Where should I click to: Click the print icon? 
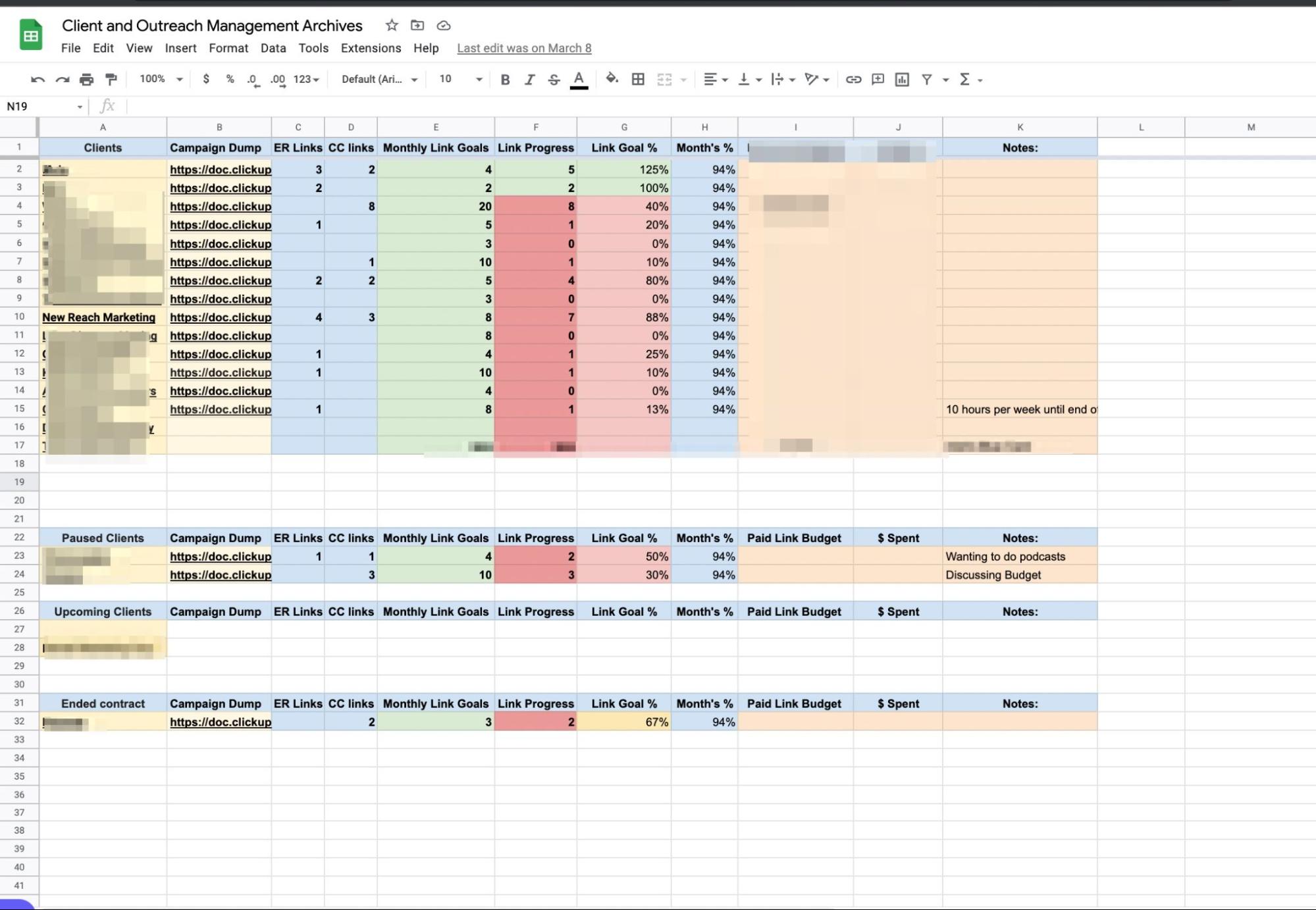click(x=86, y=80)
